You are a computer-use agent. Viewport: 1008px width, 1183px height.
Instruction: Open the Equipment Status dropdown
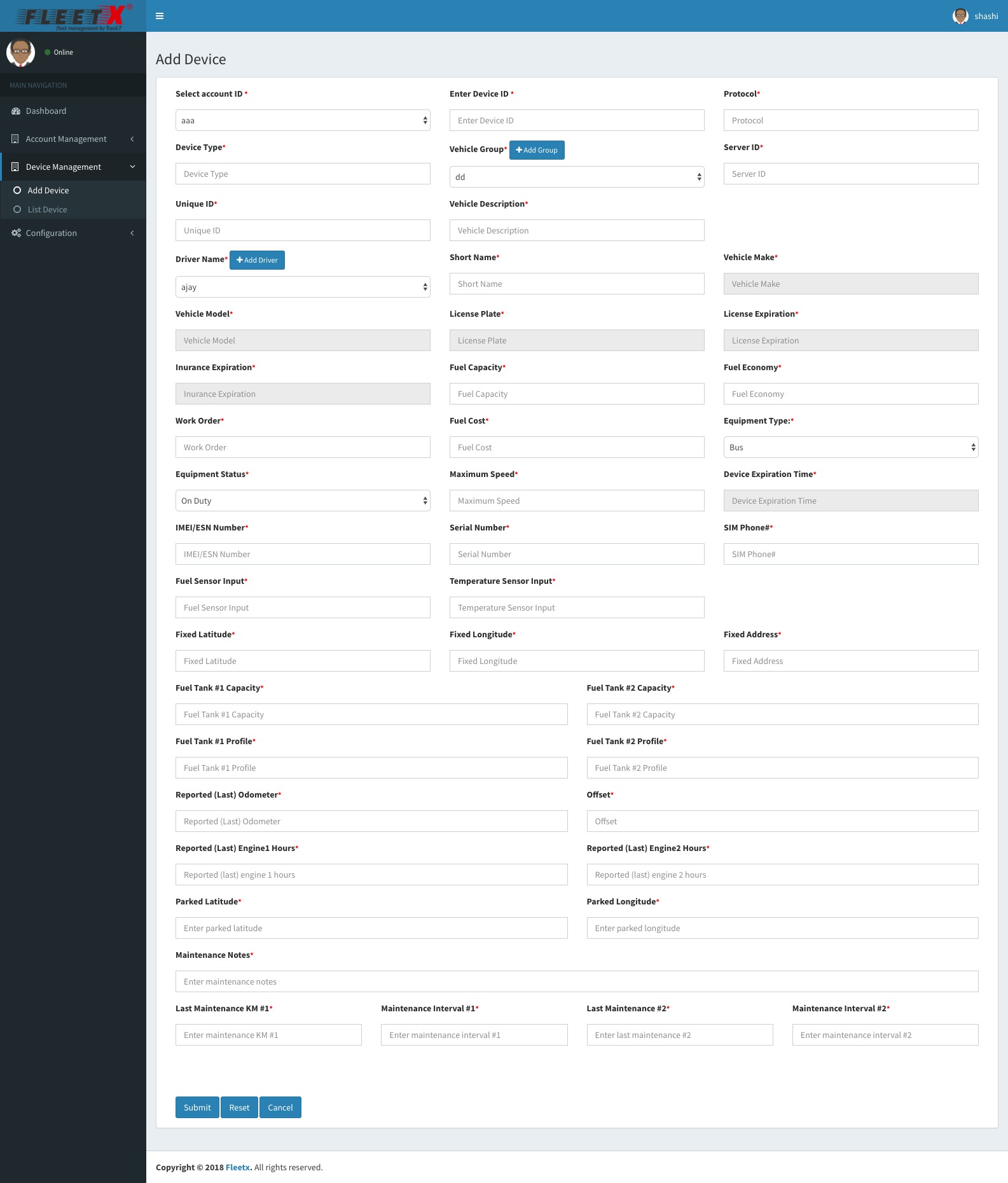[303, 501]
